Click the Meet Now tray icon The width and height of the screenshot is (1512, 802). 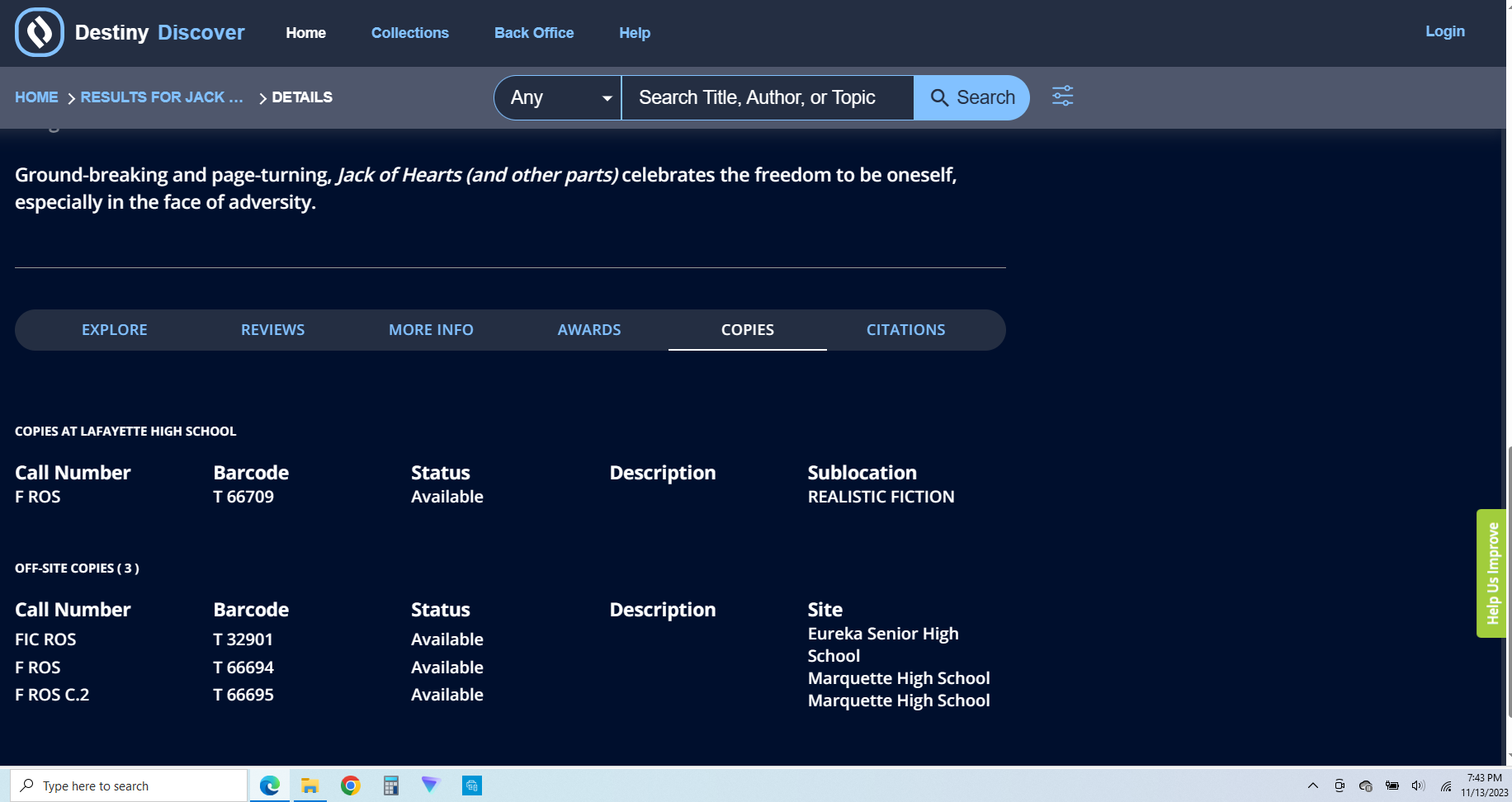1340,785
